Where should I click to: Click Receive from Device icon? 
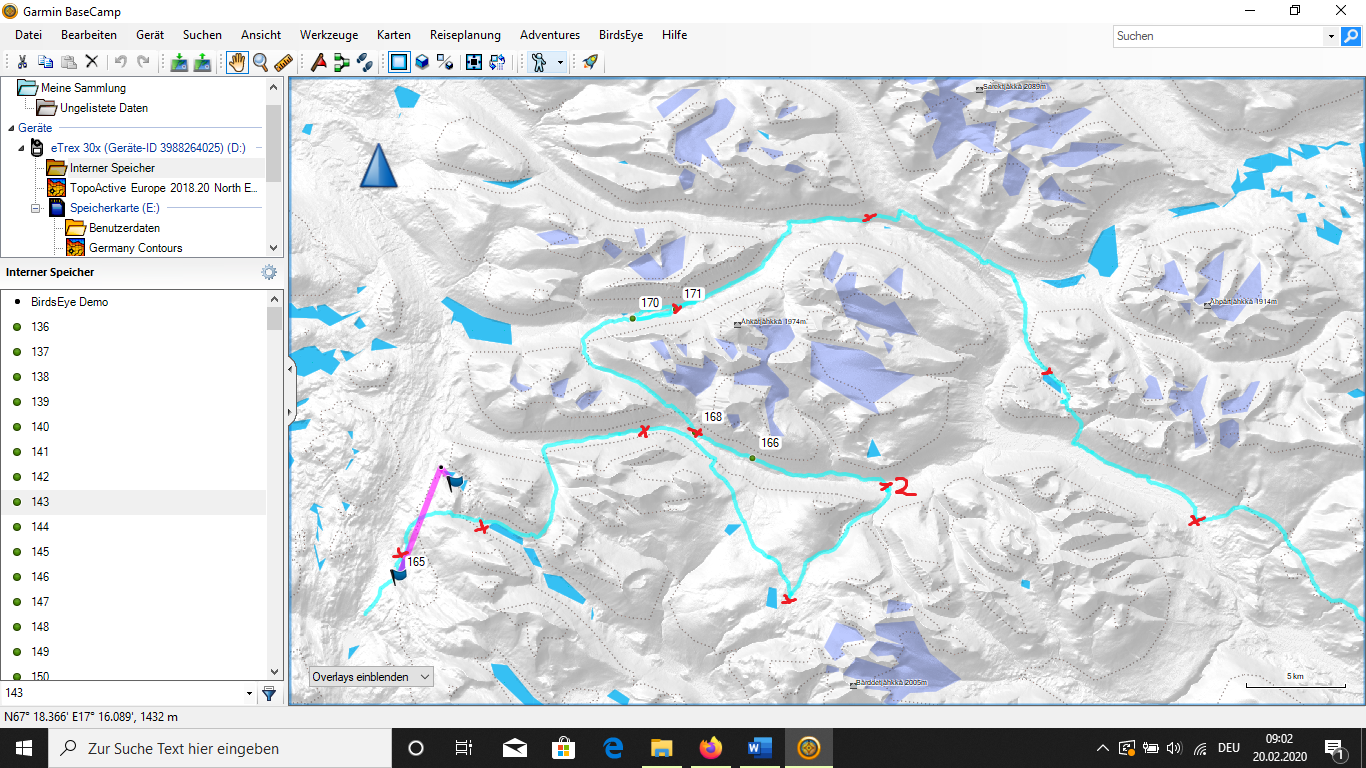tap(202, 62)
